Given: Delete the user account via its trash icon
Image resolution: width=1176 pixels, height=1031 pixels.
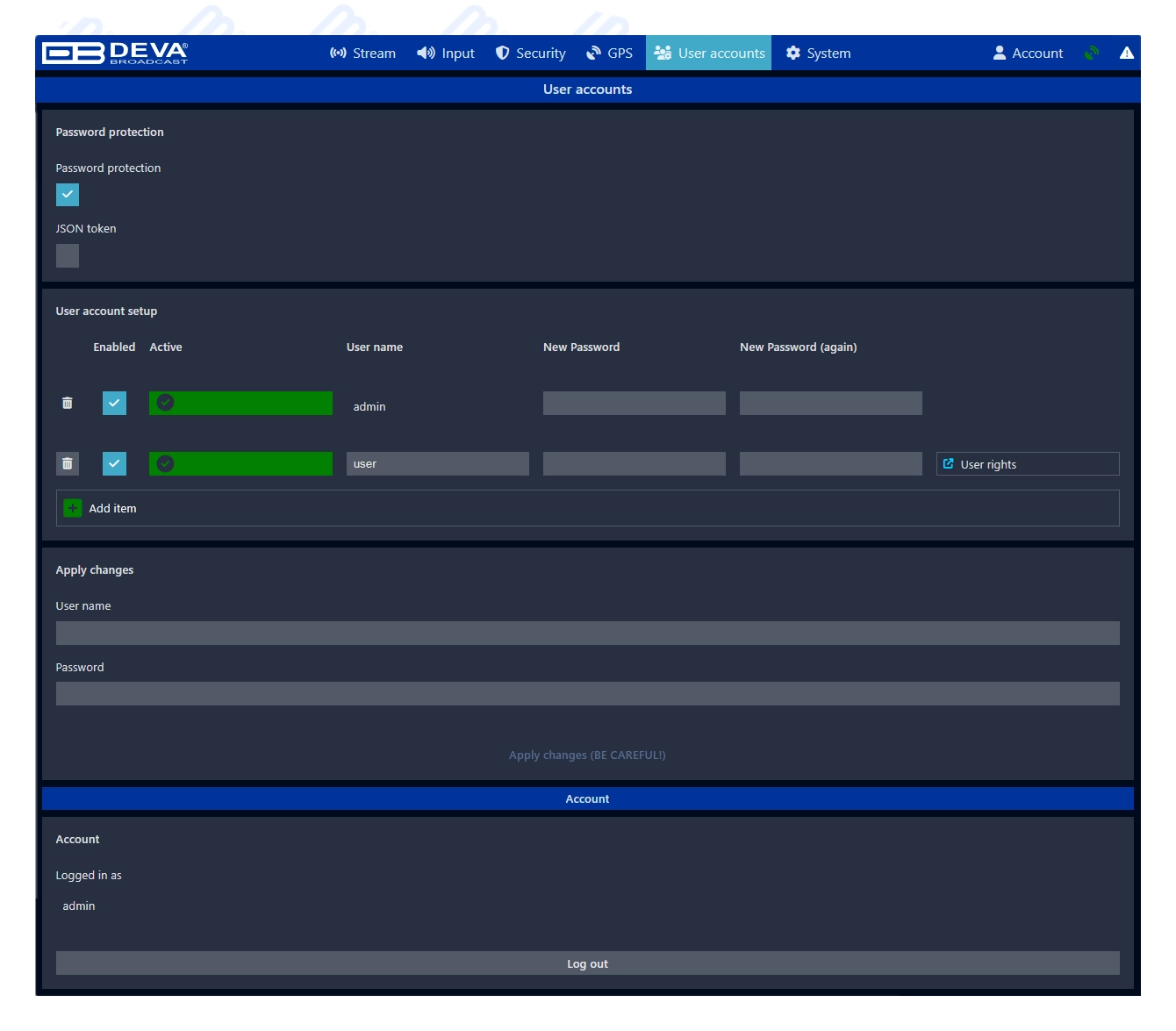Looking at the screenshot, I should 68,463.
